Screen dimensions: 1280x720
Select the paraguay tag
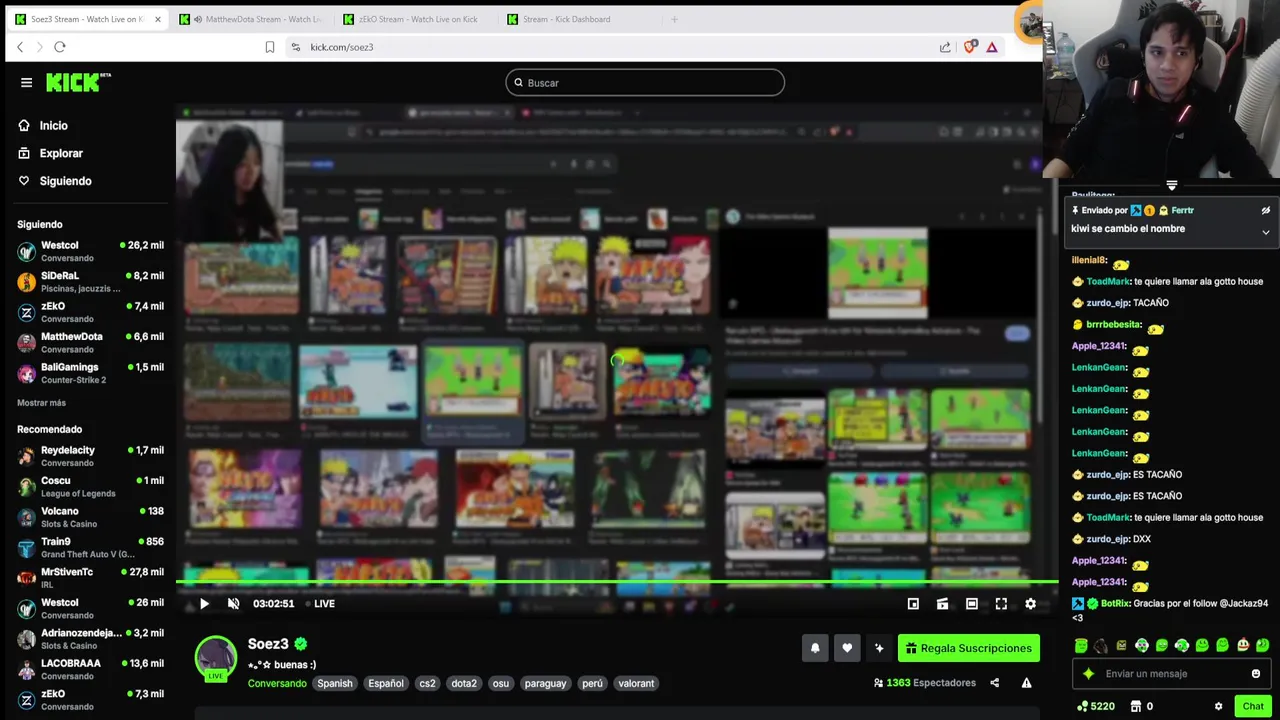click(545, 684)
